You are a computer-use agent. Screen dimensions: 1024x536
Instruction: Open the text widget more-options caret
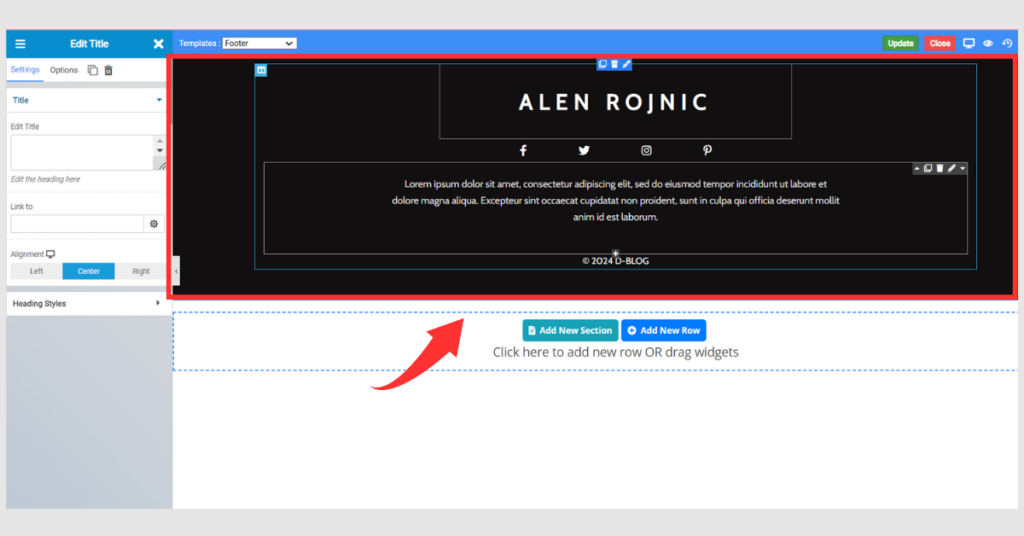pos(963,168)
